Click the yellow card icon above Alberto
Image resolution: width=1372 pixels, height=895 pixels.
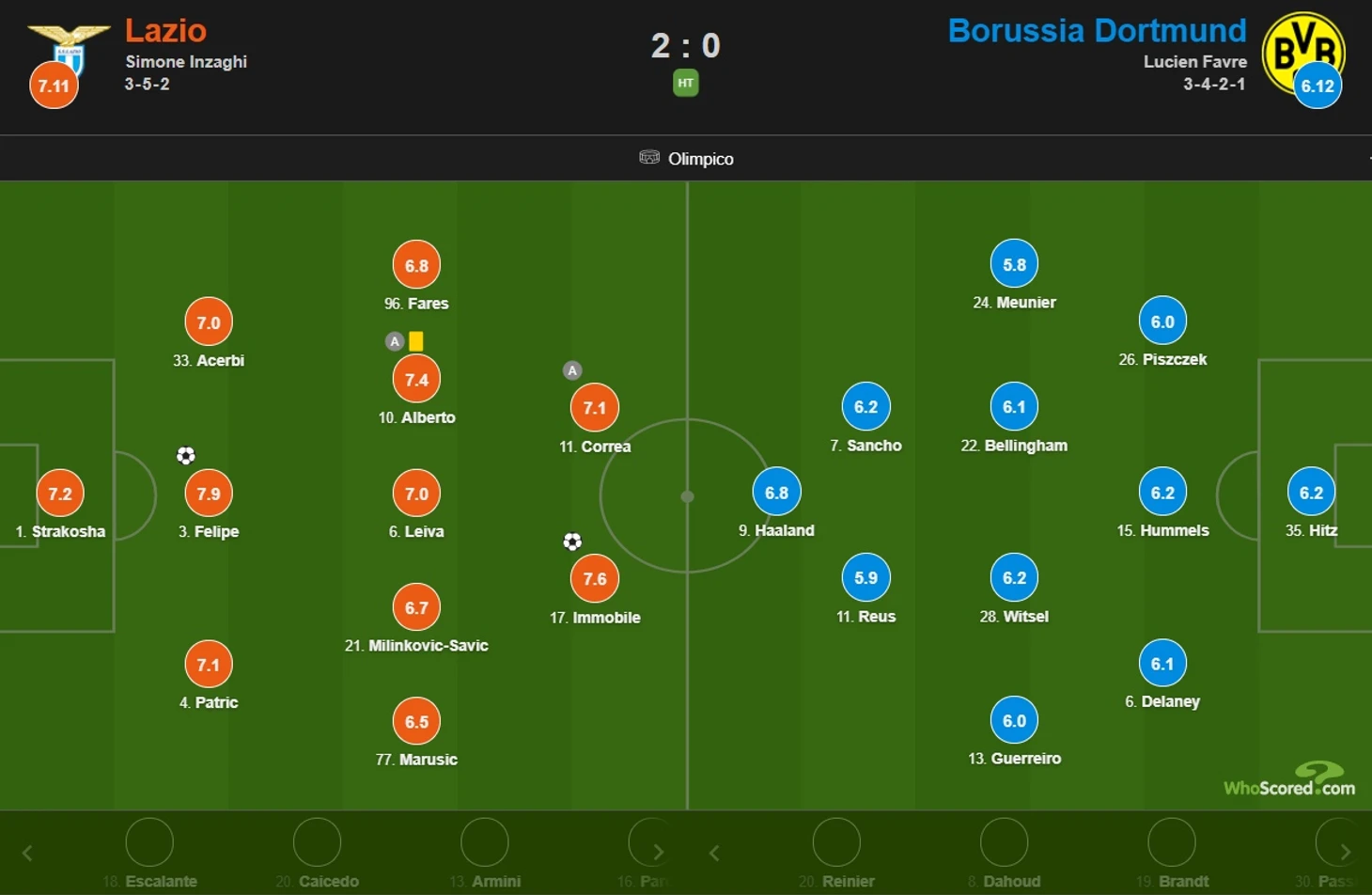(x=416, y=341)
